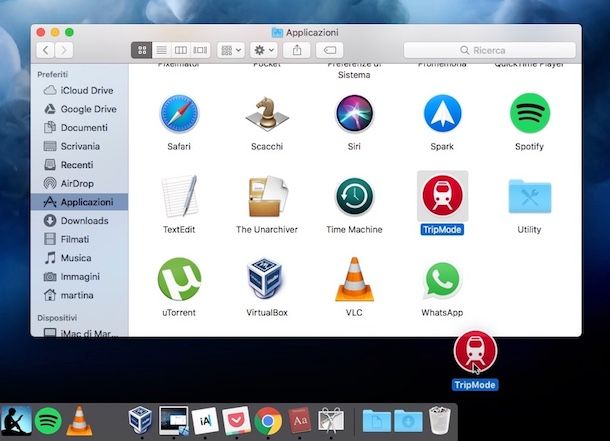Open VLC from the Dock
The image size is (610, 441).
79,421
